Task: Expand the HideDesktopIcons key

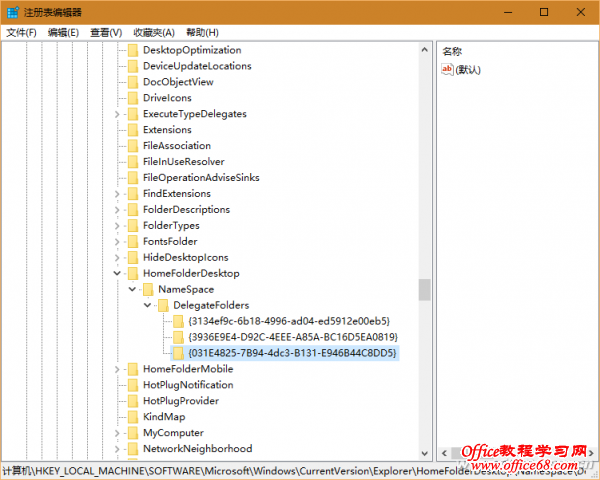Action: click(117, 258)
